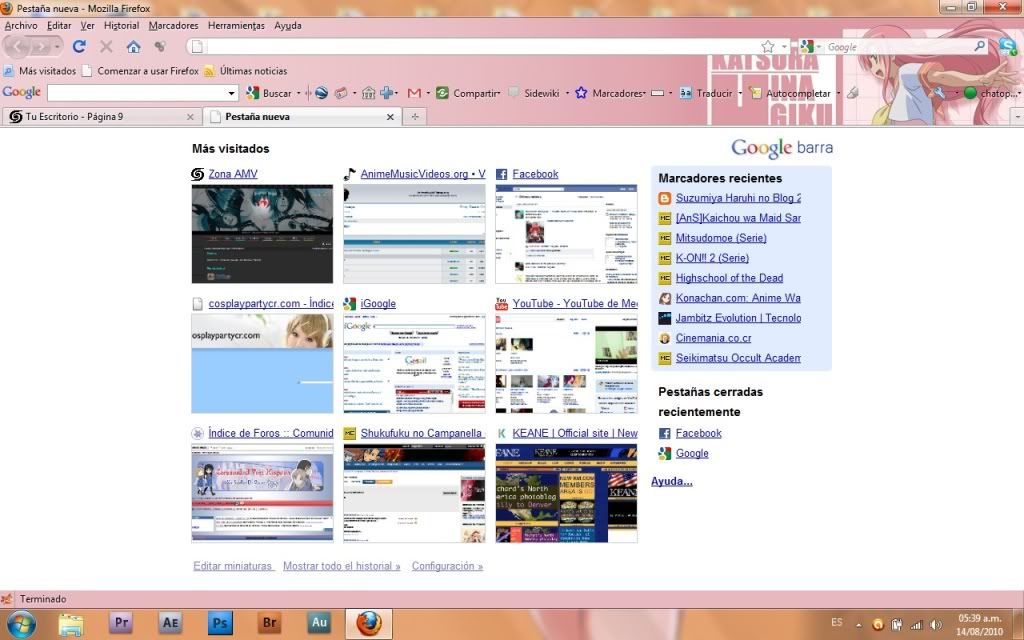Open K-ON!! 2 (Serie) bookmark link
This screenshot has width=1024, height=640.
(x=712, y=258)
